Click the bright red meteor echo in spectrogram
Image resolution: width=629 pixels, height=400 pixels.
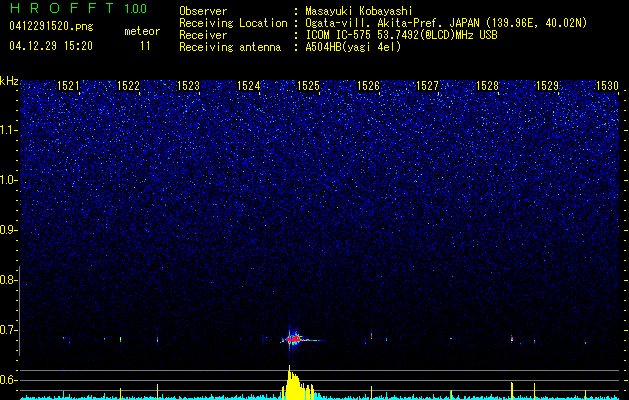pos(293,339)
